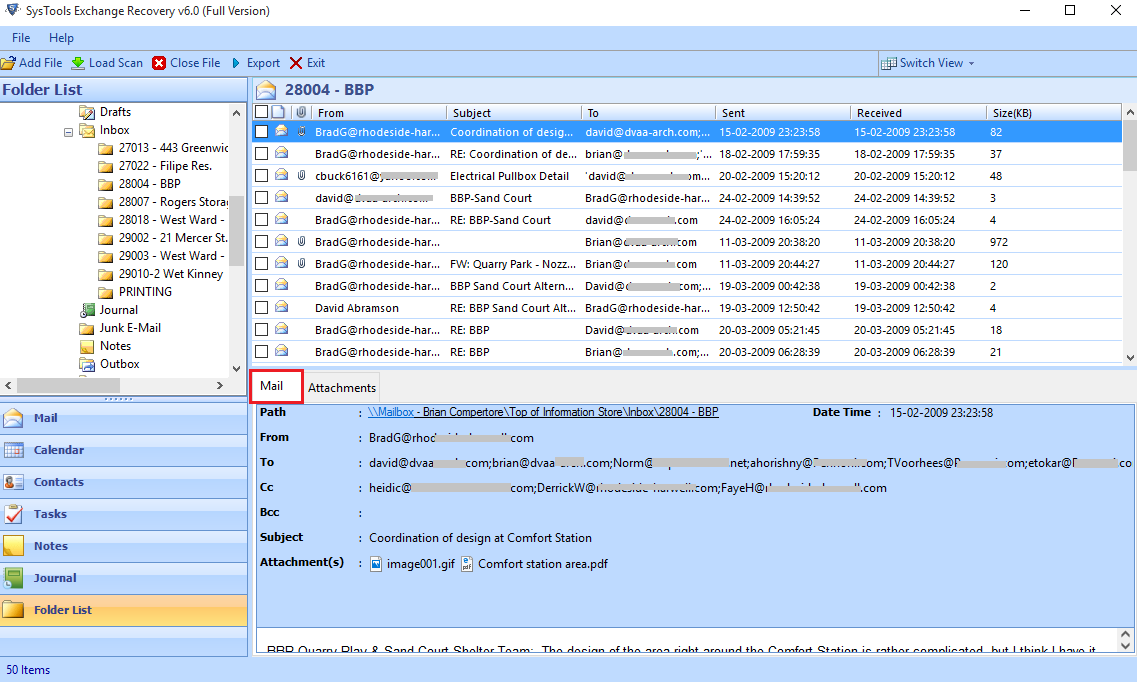Click the document type column header icon

(x=278, y=112)
